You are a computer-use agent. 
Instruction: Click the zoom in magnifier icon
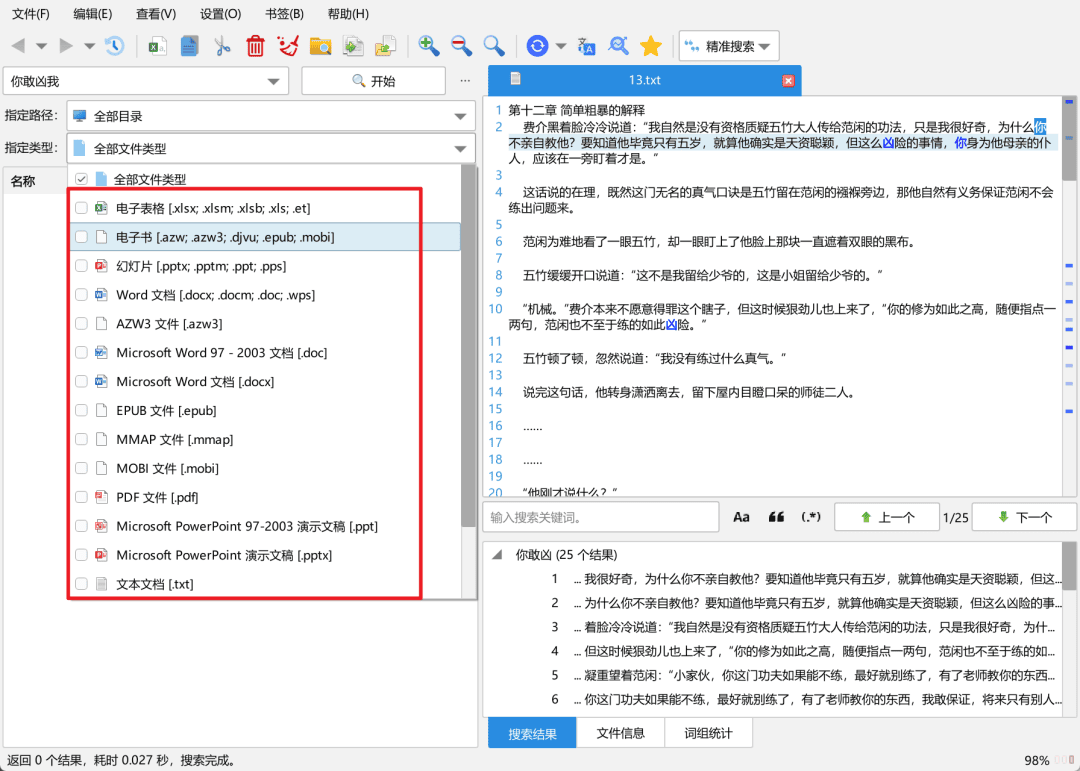point(428,46)
